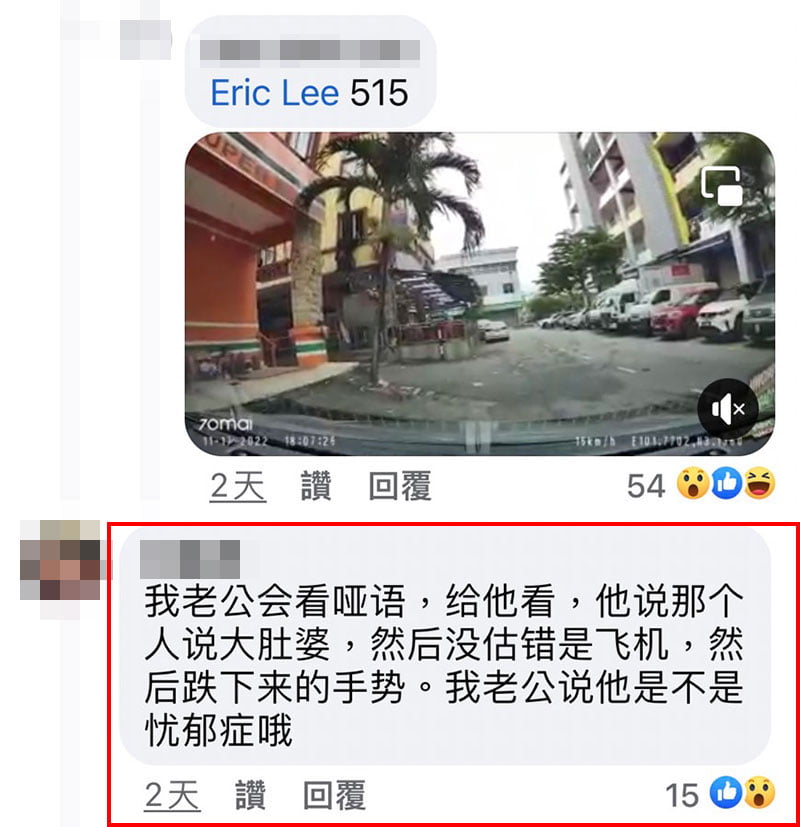Open the 2天 timestamp under bottom comment
The image size is (800, 827).
point(172,795)
